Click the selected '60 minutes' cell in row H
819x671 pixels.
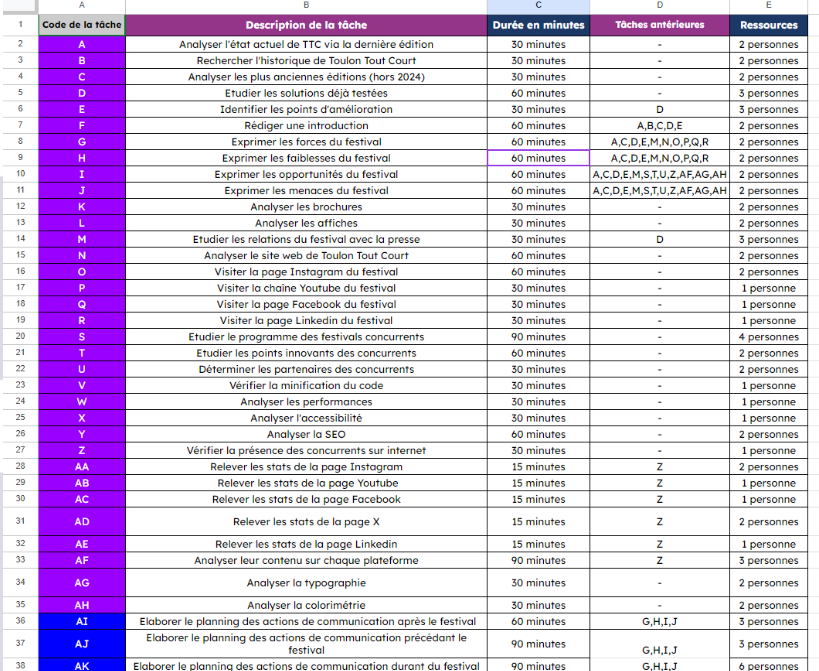(539, 158)
